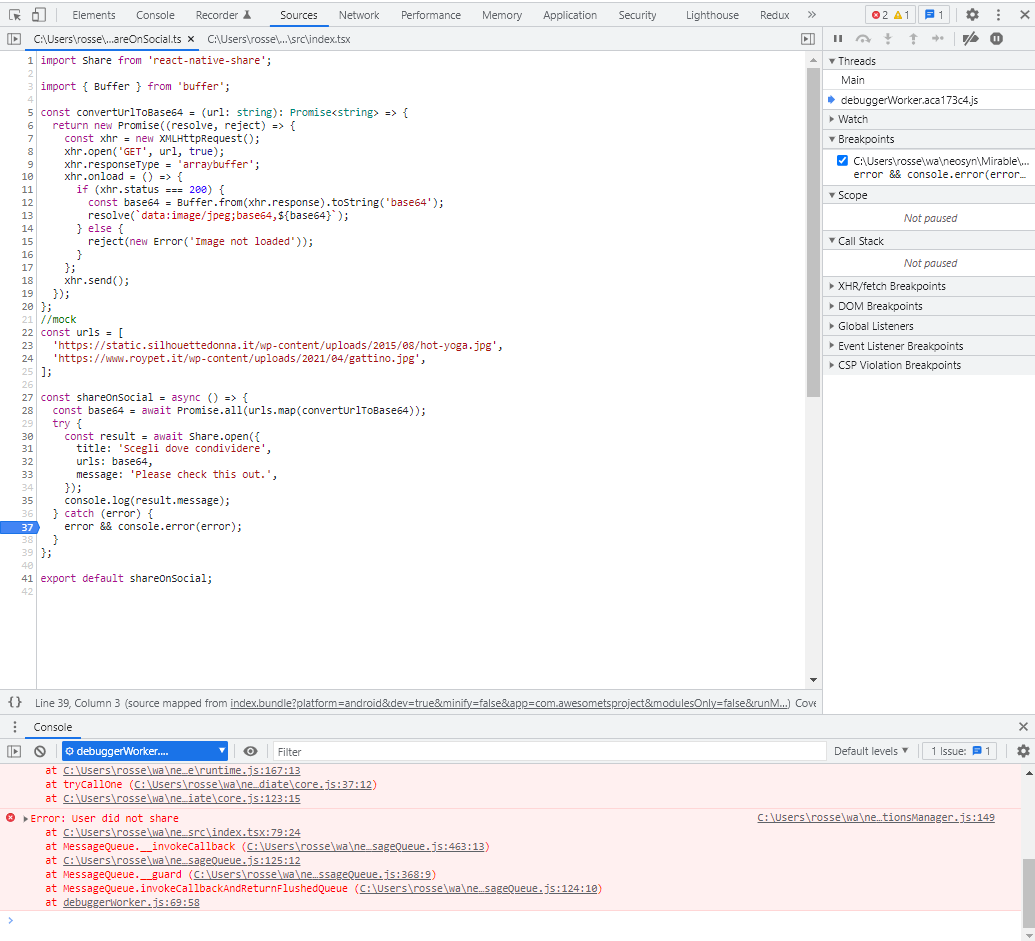1035x941 pixels.
Task: Open the index.bundle source map link
Action: [x=510, y=703]
